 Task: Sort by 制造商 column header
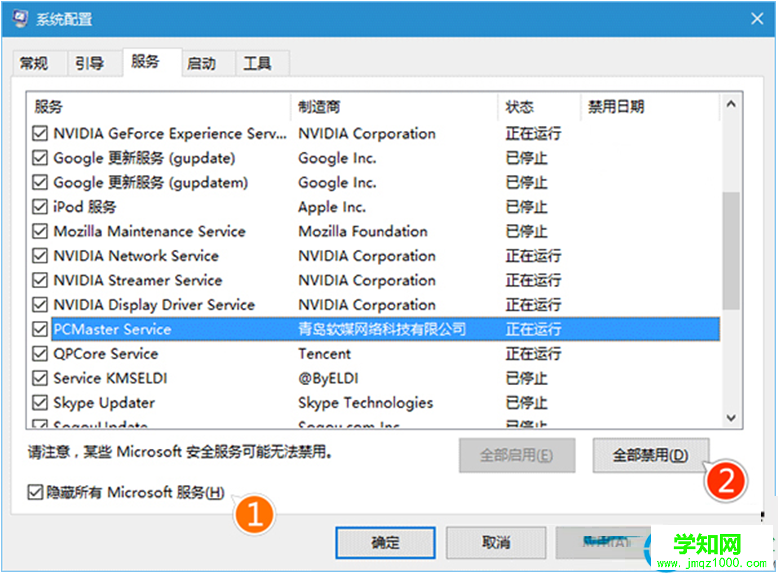pyautogui.click(x=394, y=107)
